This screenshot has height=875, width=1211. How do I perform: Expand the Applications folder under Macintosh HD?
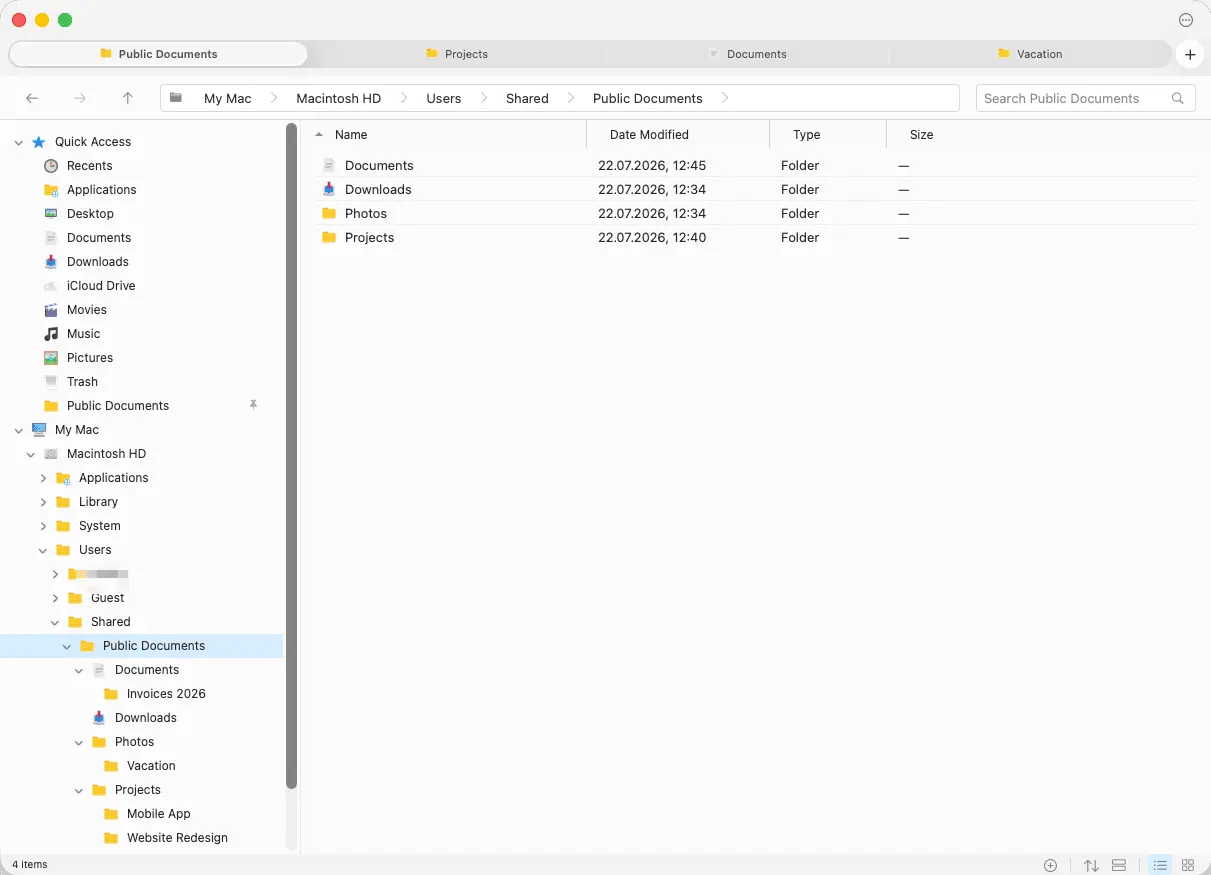[x=43, y=478]
